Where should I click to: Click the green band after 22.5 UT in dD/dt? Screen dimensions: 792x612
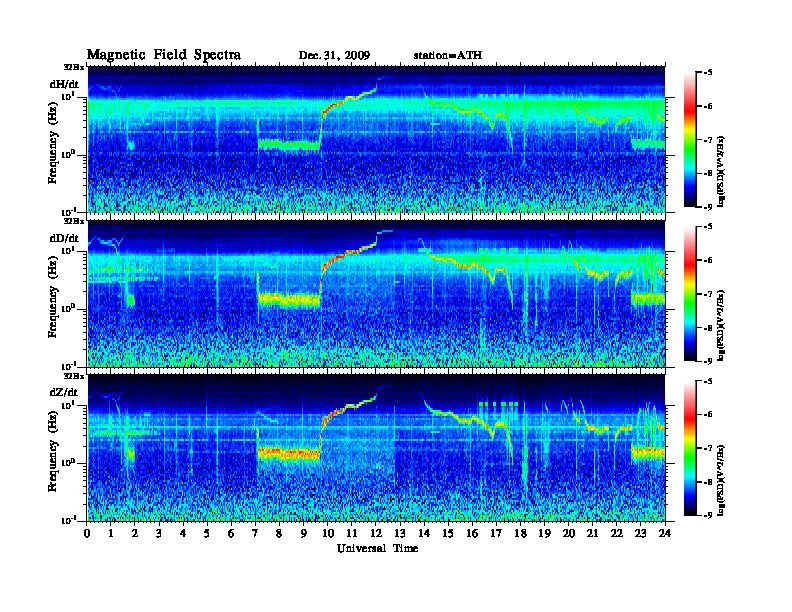click(648, 299)
